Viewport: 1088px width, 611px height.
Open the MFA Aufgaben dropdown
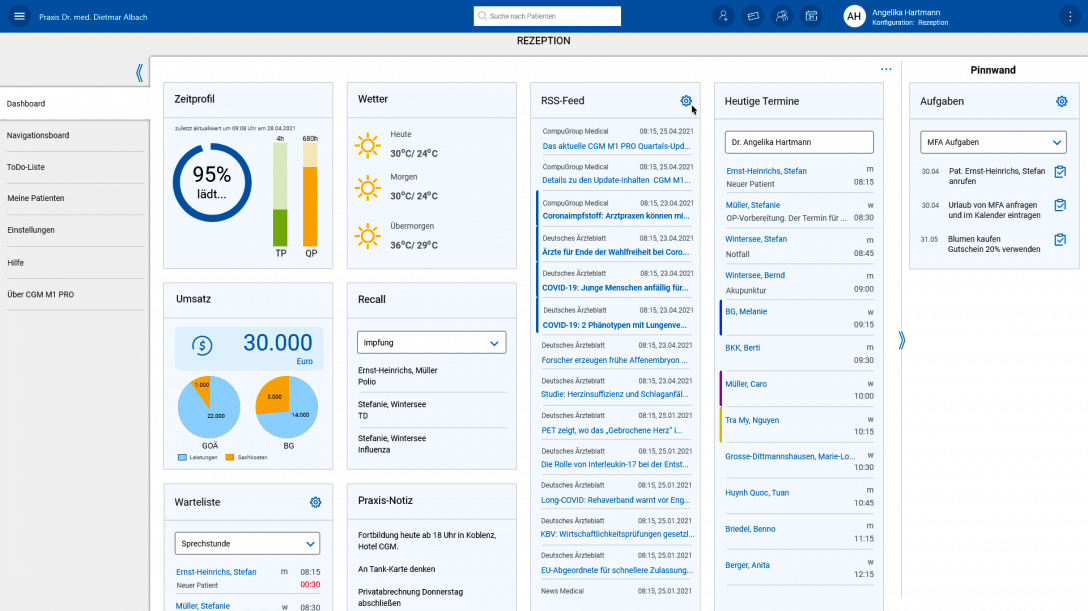[993, 142]
